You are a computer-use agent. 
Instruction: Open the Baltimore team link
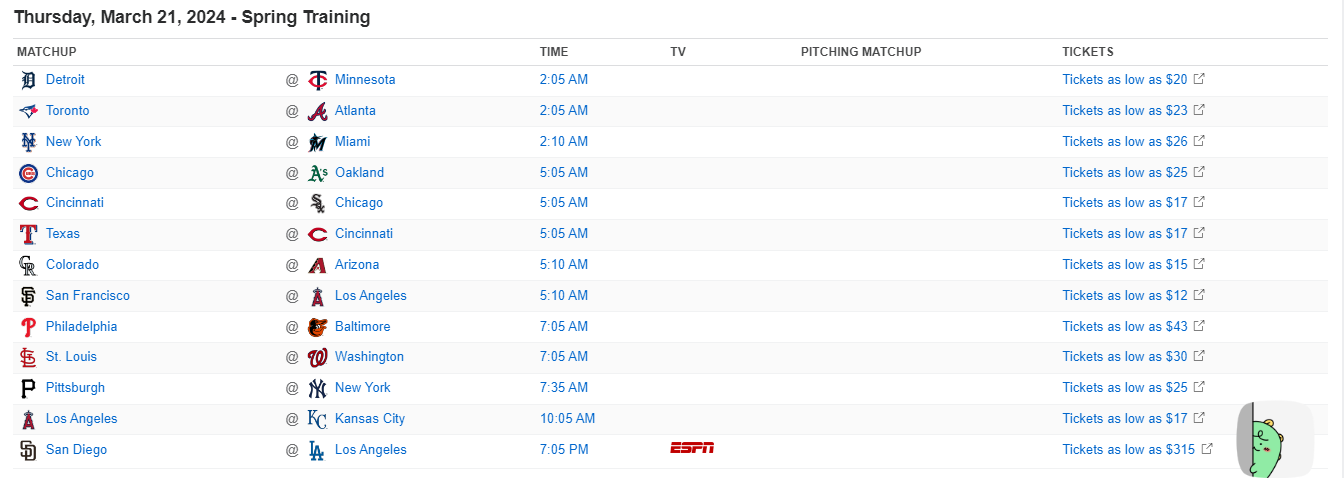(x=363, y=326)
